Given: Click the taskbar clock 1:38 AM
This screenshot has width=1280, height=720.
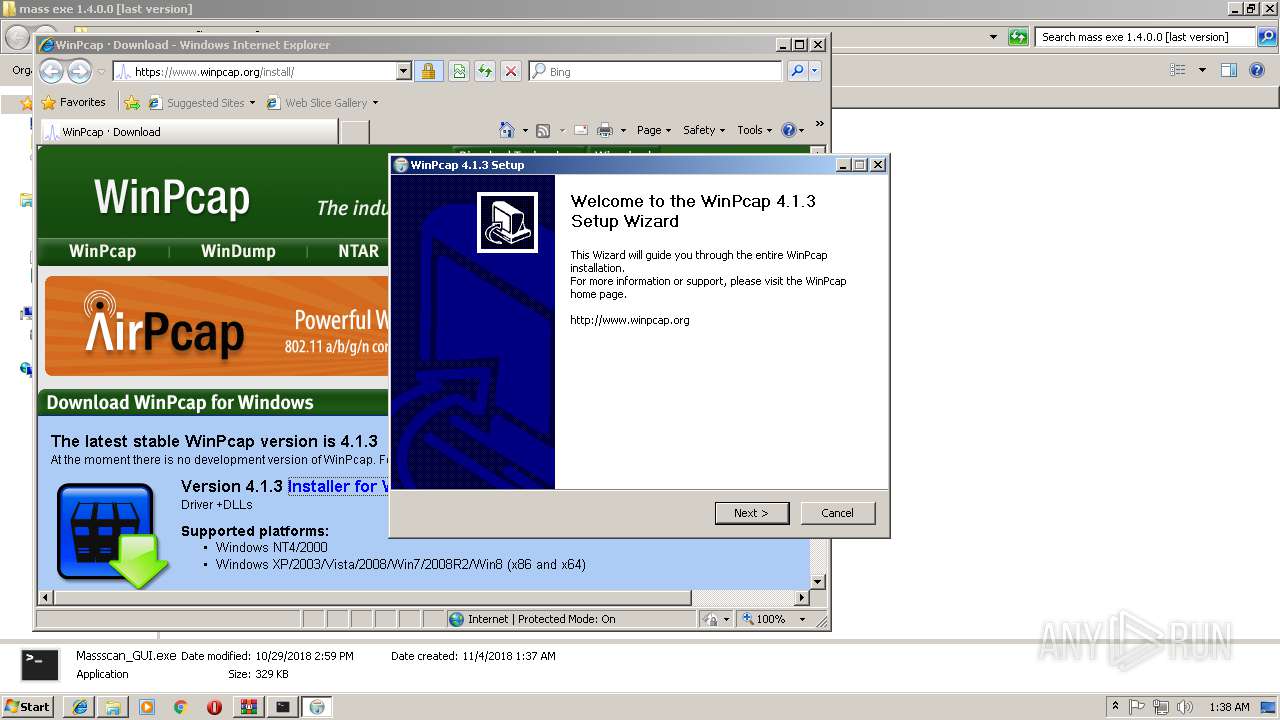Looking at the screenshot, I should pyautogui.click(x=1229, y=706).
